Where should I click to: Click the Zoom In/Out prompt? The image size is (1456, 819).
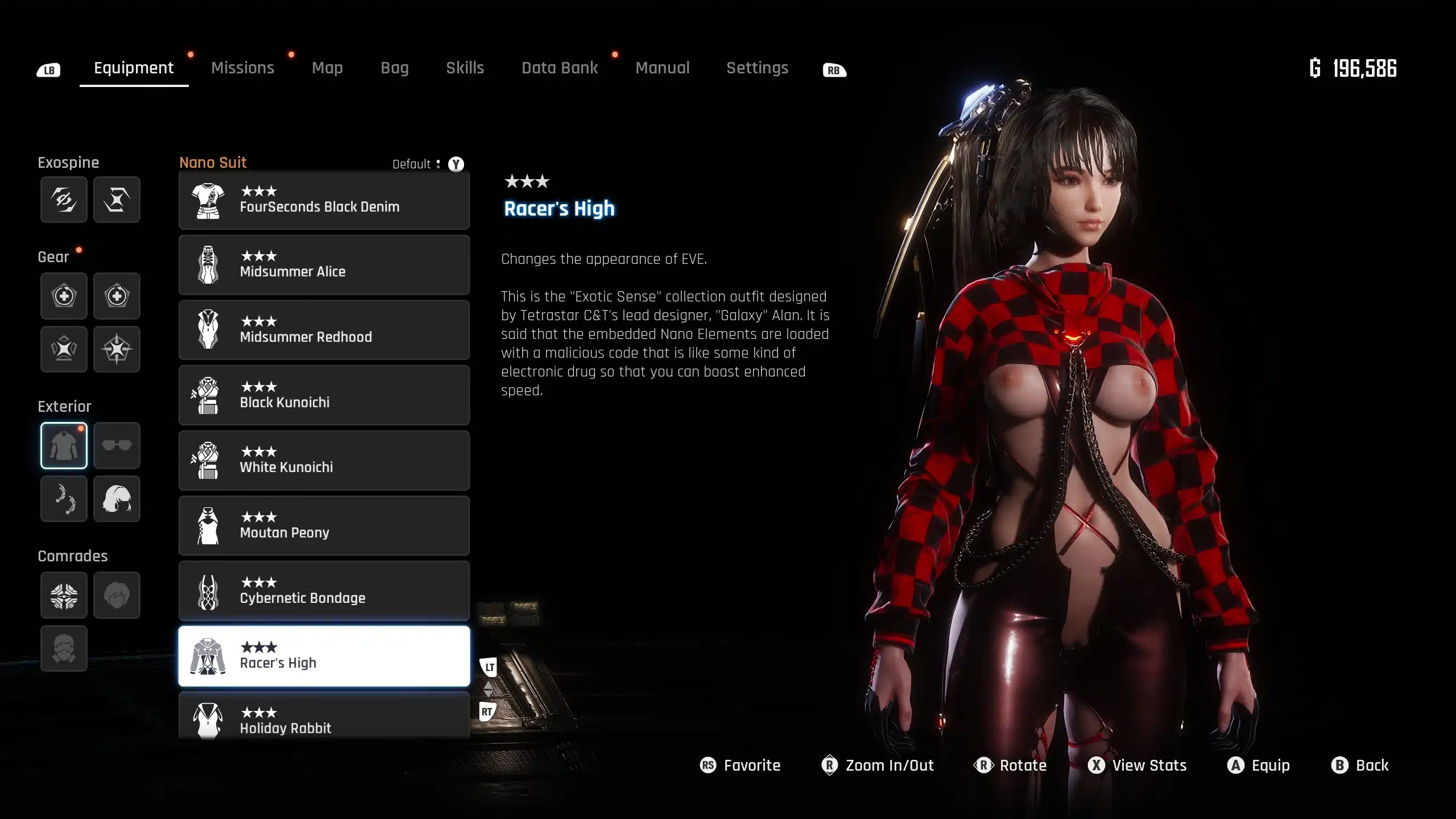point(878,766)
